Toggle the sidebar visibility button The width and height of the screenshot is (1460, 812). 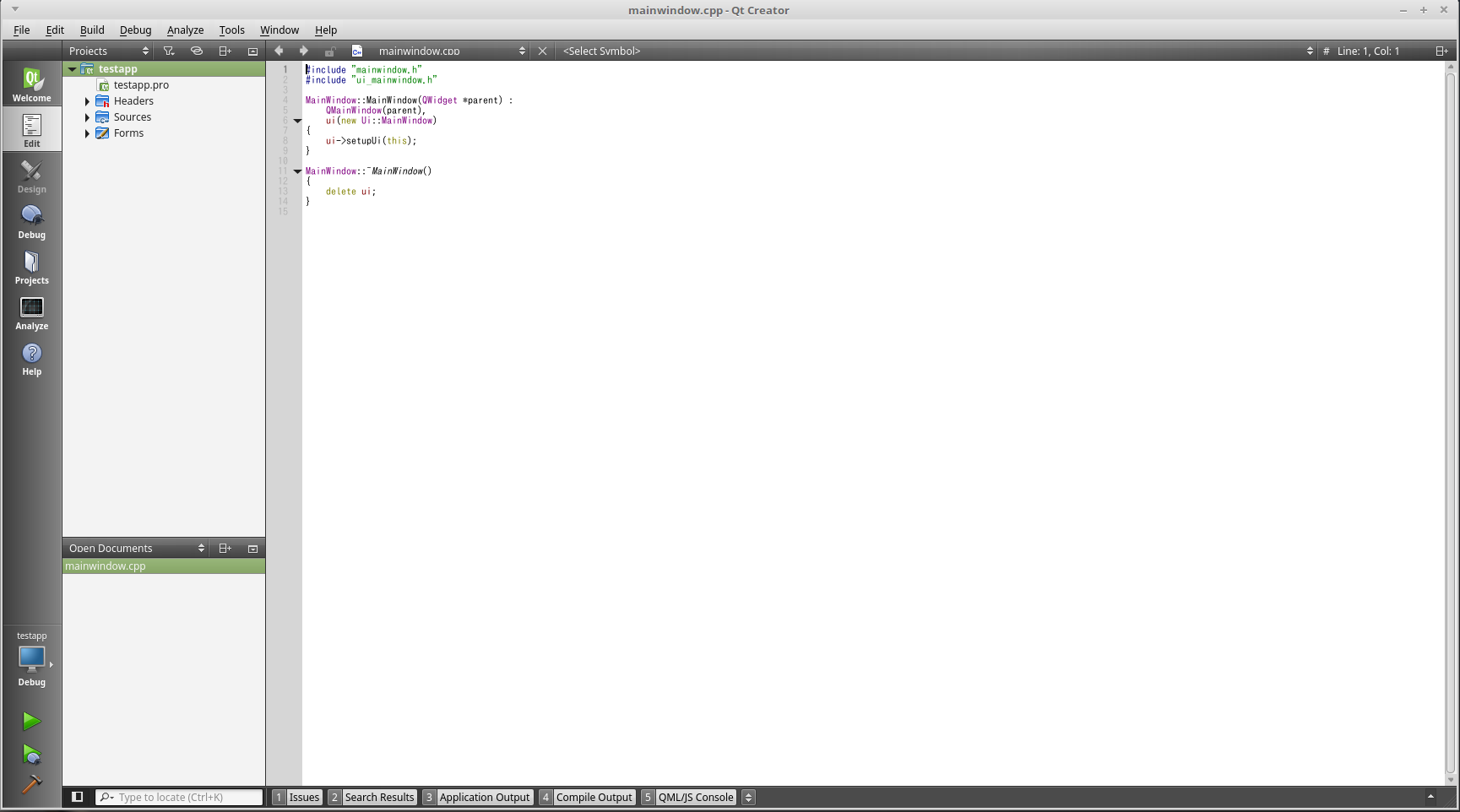(77, 797)
